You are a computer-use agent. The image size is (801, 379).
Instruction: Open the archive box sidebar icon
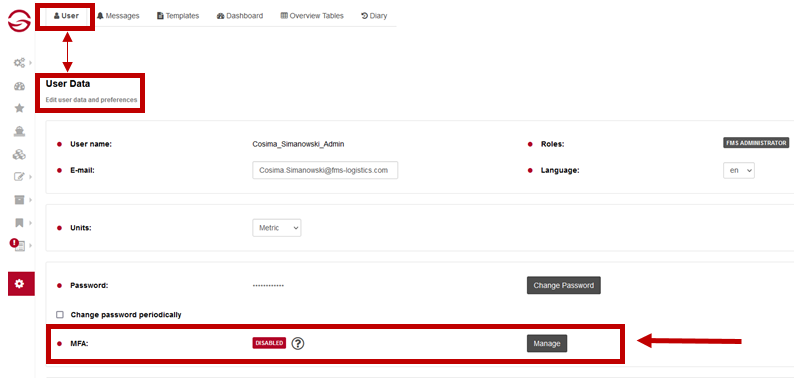coord(19,200)
